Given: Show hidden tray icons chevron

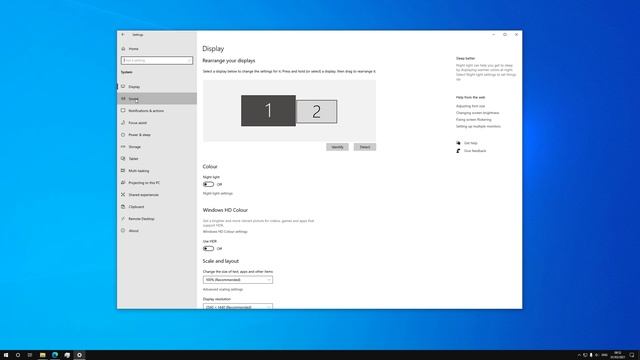Looking at the screenshot, I should coord(579,355).
